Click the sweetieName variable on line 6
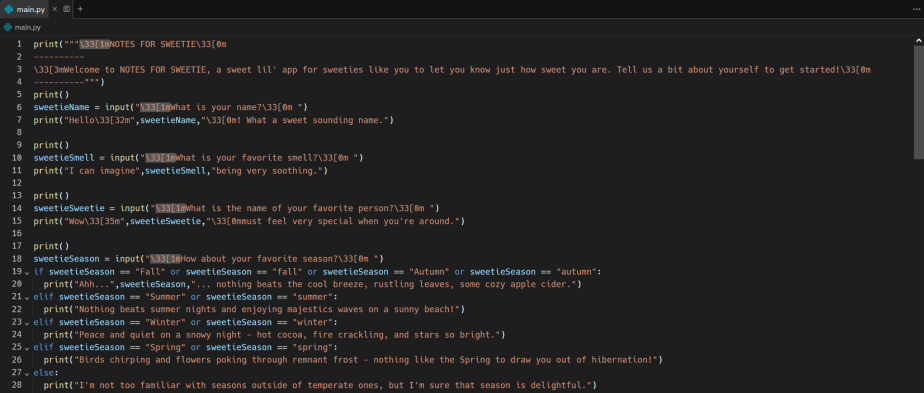 pyautogui.click(x=61, y=107)
